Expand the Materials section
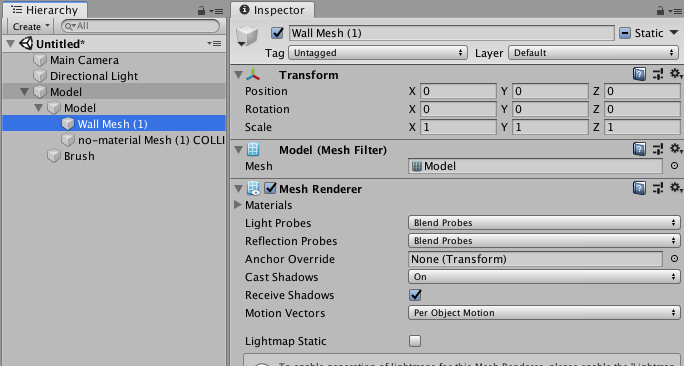This screenshot has width=684, height=366. [x=238, y=205]
